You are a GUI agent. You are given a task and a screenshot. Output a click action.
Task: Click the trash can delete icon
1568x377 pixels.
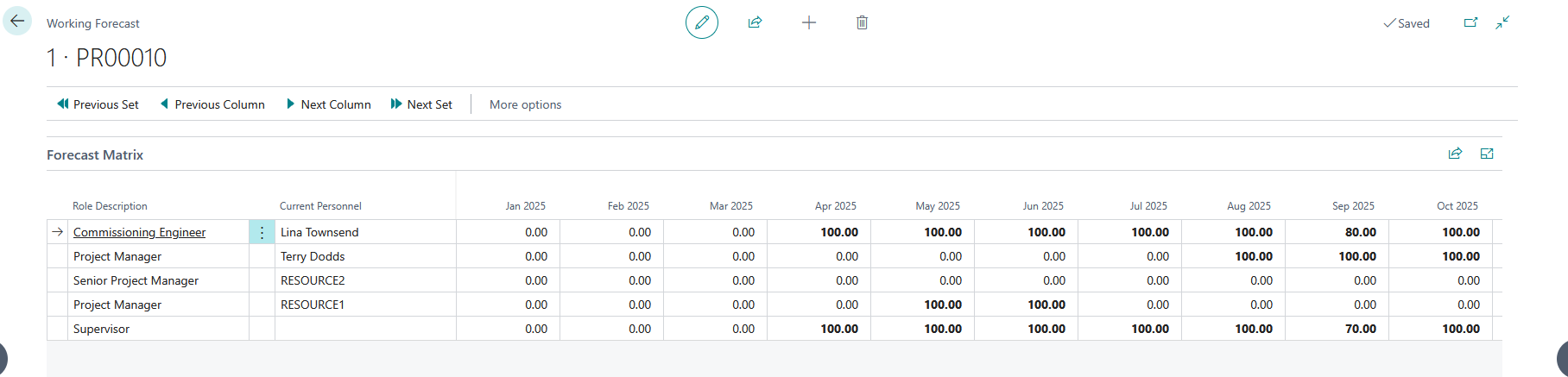tap(862, 22)
